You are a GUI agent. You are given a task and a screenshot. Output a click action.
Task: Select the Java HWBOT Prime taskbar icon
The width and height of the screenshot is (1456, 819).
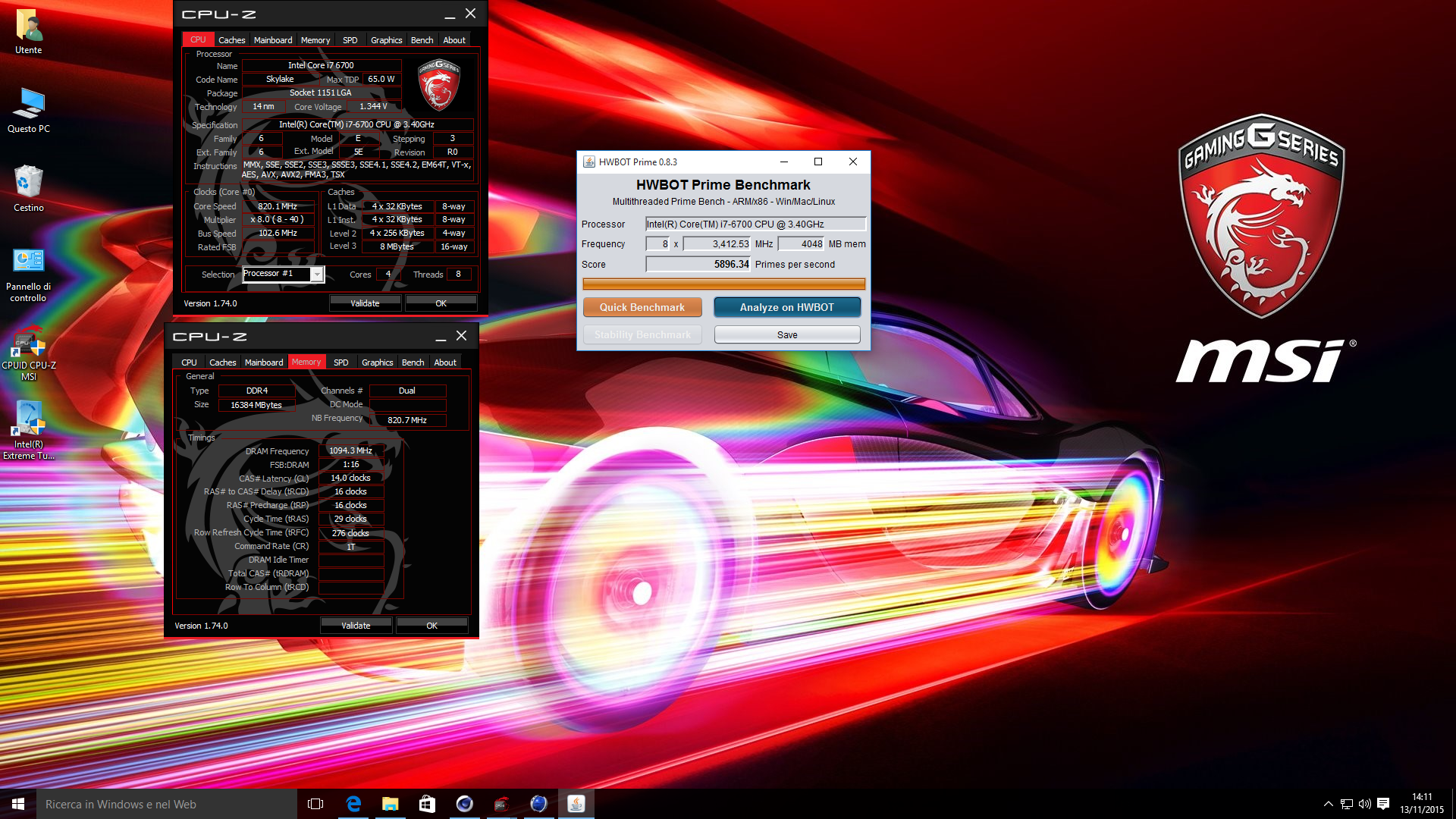(x=576, y=804)
